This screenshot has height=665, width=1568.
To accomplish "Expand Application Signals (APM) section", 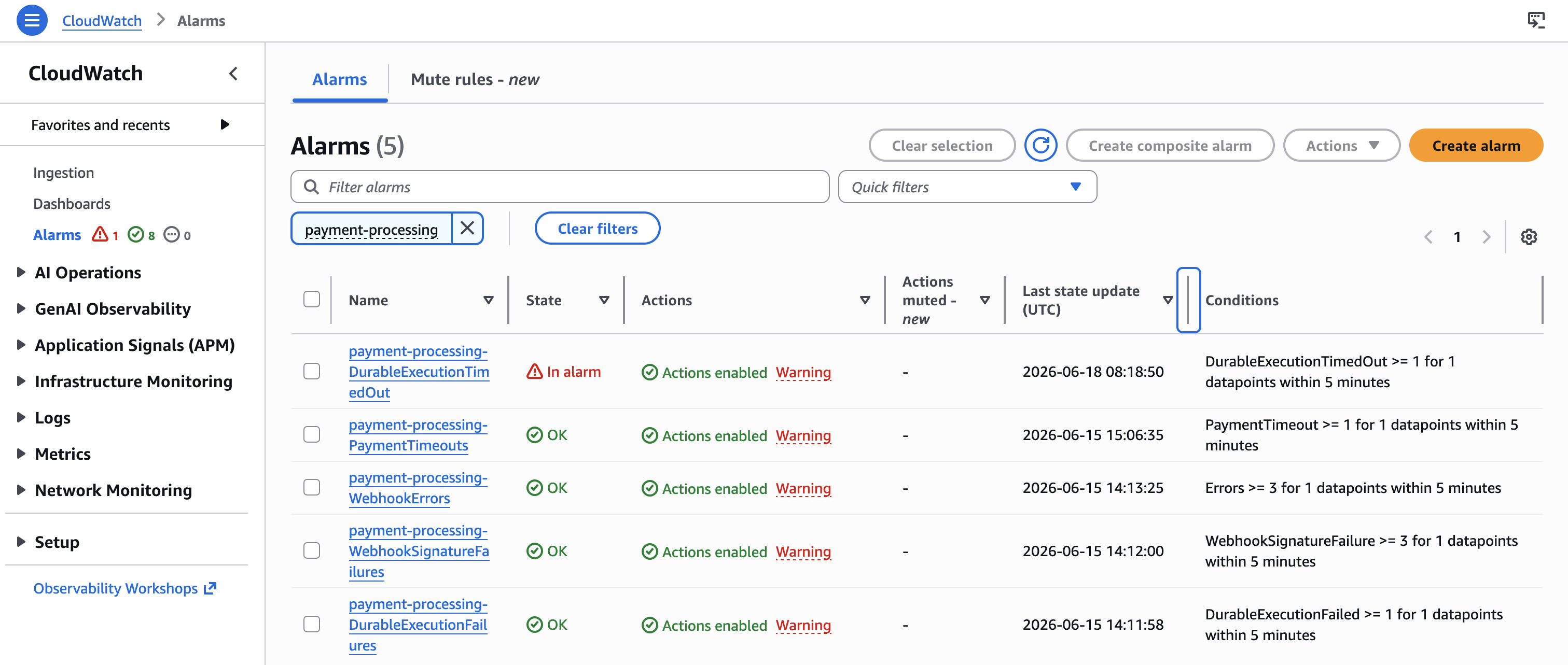I will pos(21,345).
